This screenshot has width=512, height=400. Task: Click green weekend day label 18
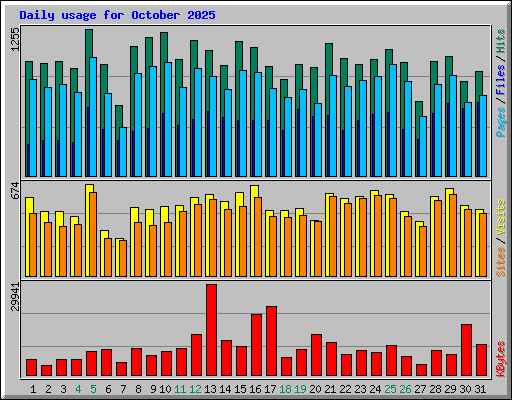(x=285, y=389)
